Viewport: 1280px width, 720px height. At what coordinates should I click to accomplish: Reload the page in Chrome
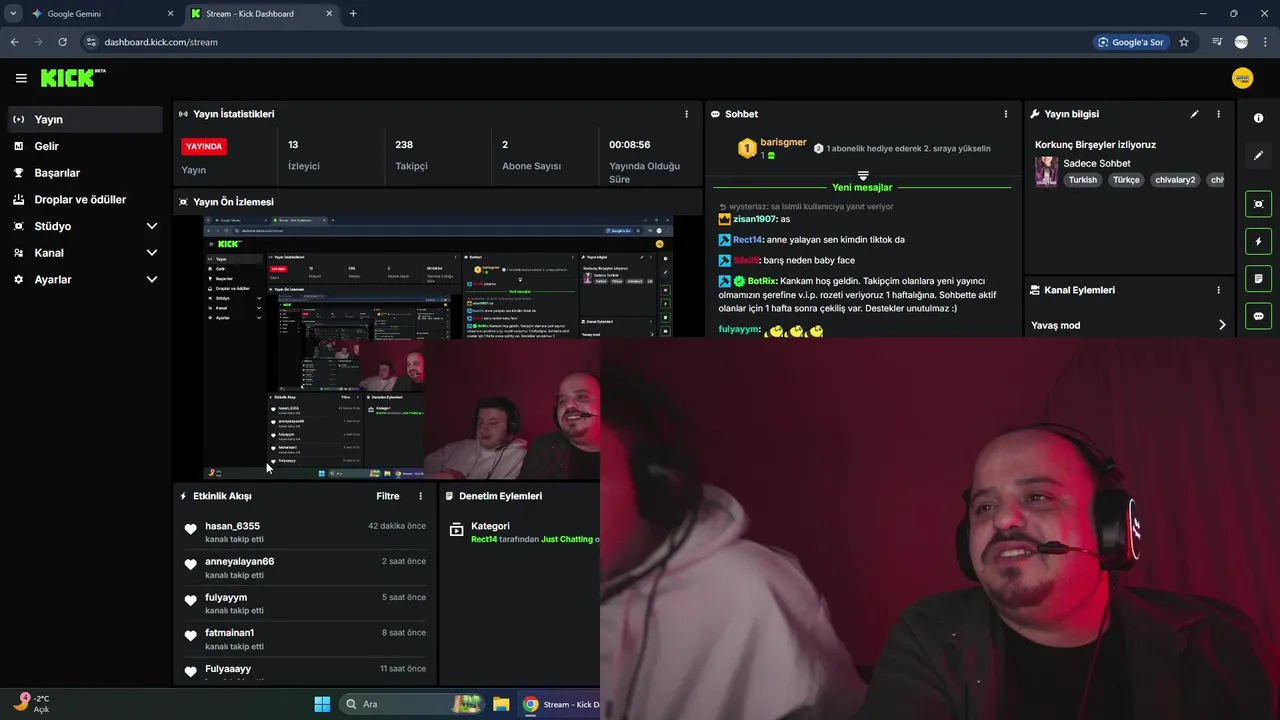62,42
